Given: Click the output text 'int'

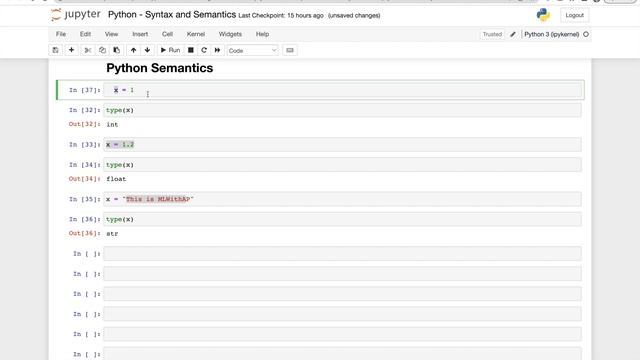Looking at the screenshot, I should 112,124.
